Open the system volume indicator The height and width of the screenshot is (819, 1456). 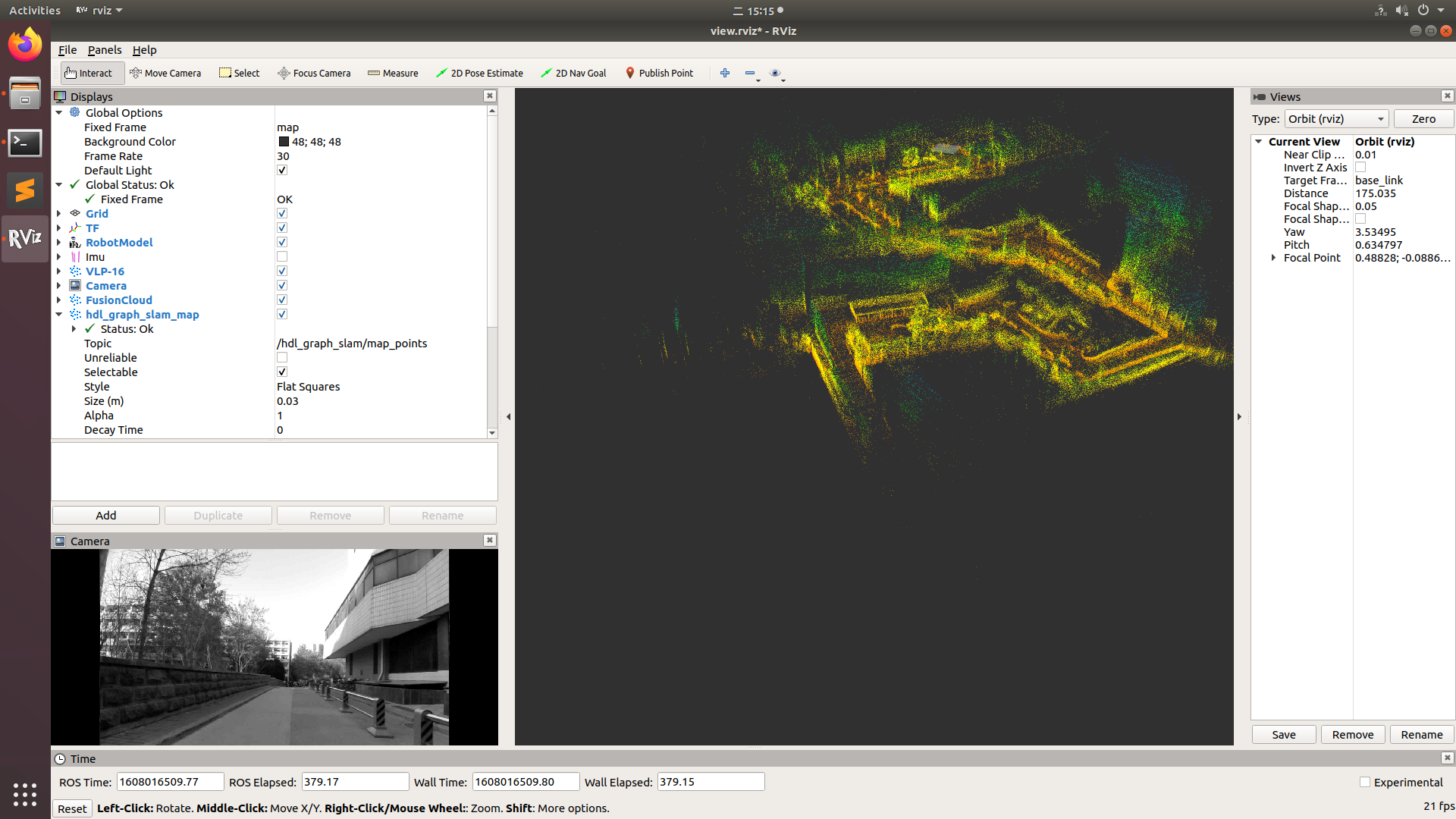point(1401,11)
